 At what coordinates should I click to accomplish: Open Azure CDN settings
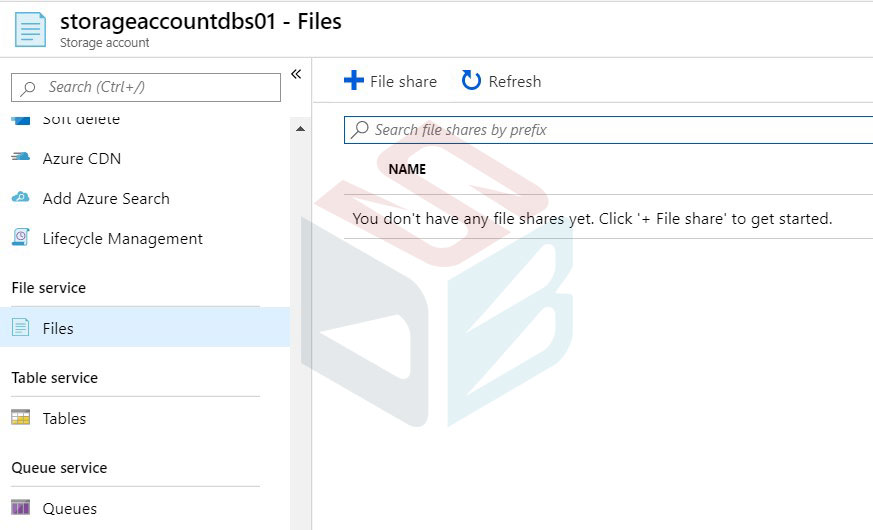[82, 159]
